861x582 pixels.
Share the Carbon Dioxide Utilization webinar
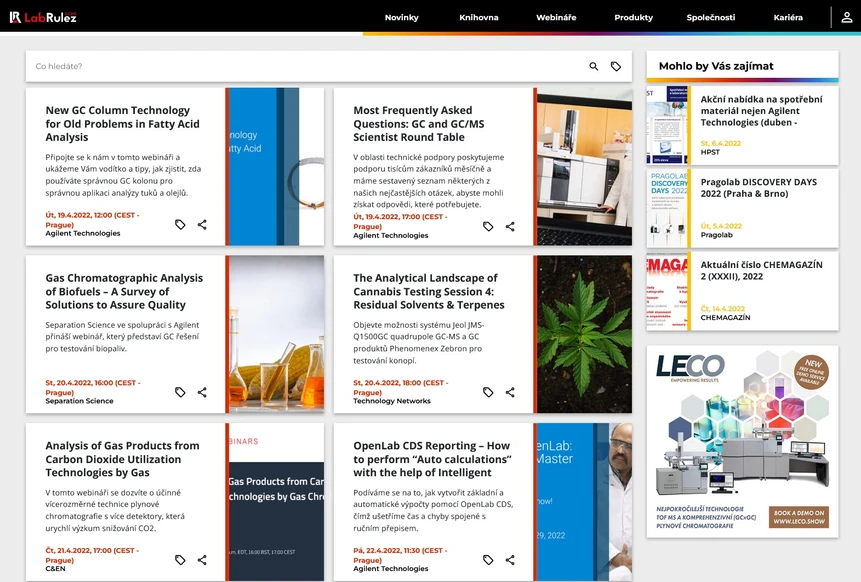tap(202, 561)
